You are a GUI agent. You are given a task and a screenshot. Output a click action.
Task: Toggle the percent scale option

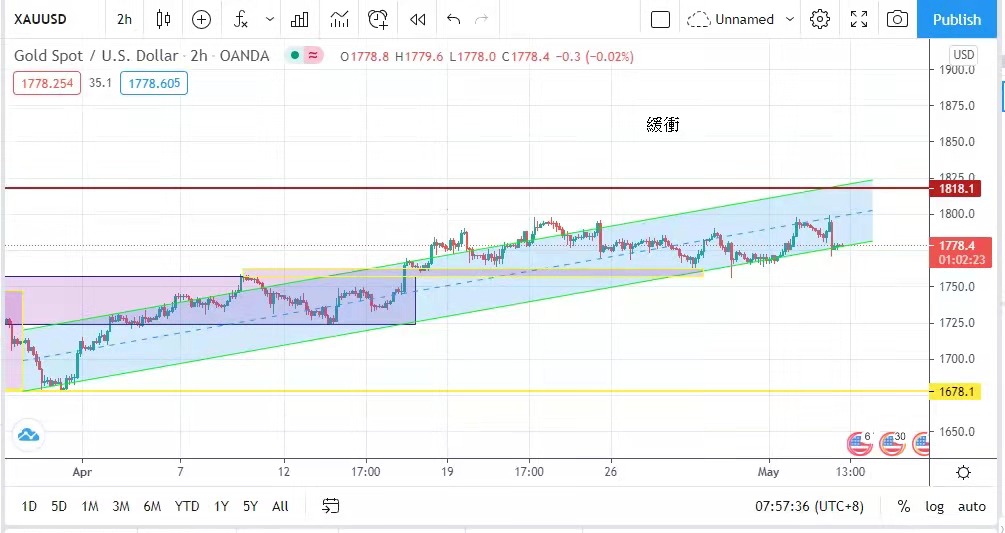click(903, 506)
